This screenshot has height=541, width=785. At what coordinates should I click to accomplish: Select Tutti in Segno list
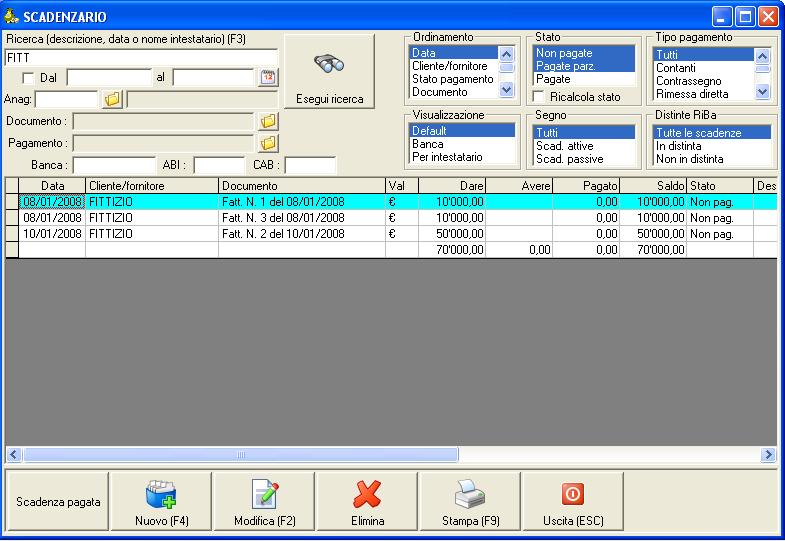[584, 133]
